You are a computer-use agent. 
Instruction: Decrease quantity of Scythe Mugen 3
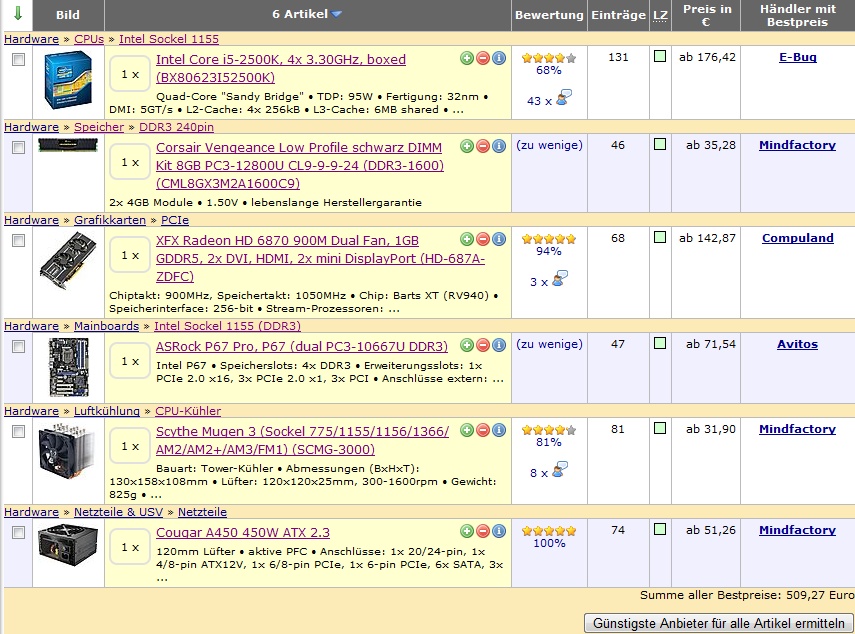(483, 430)
